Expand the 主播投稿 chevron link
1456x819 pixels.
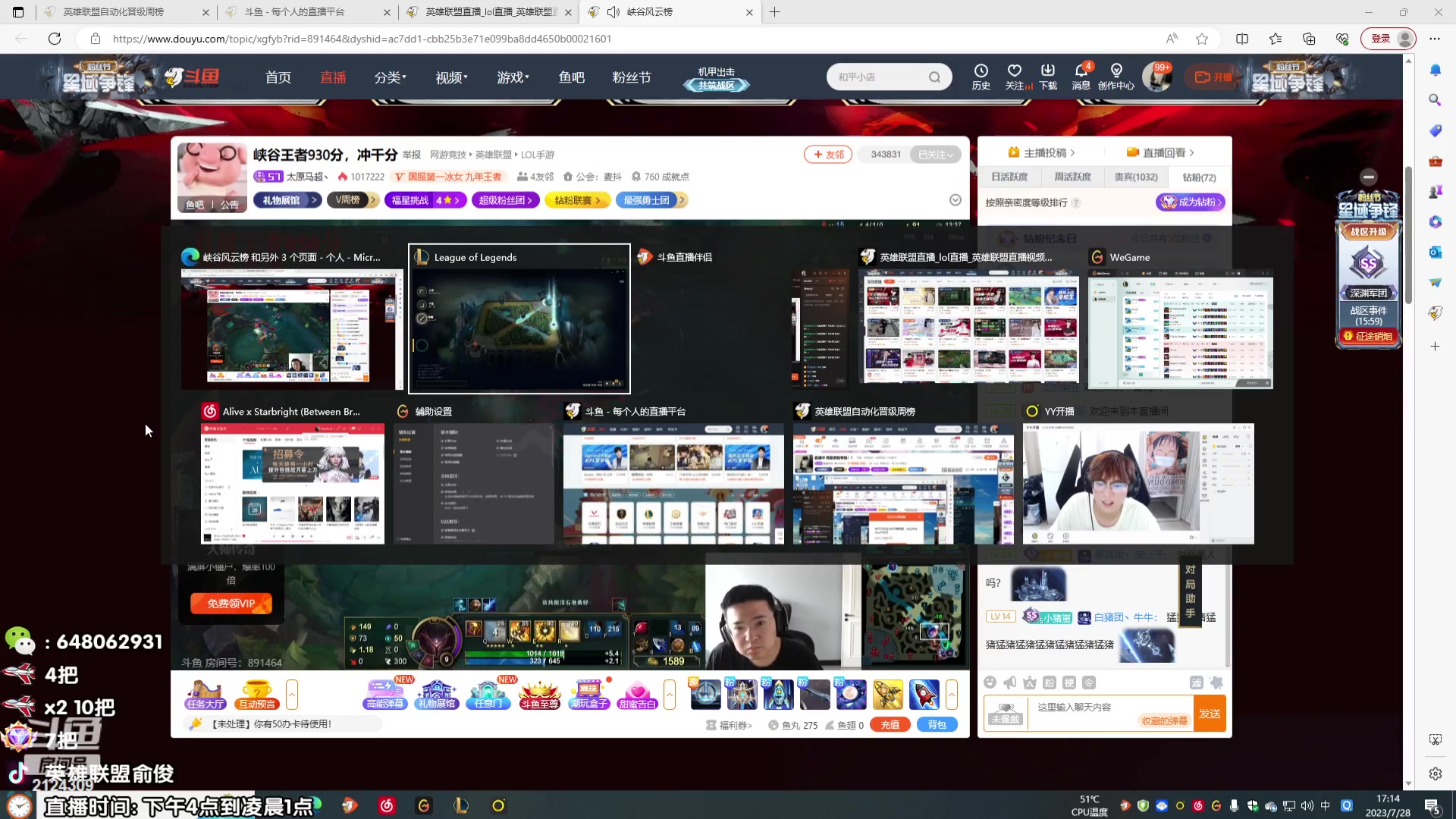(x=1042, y=152)
